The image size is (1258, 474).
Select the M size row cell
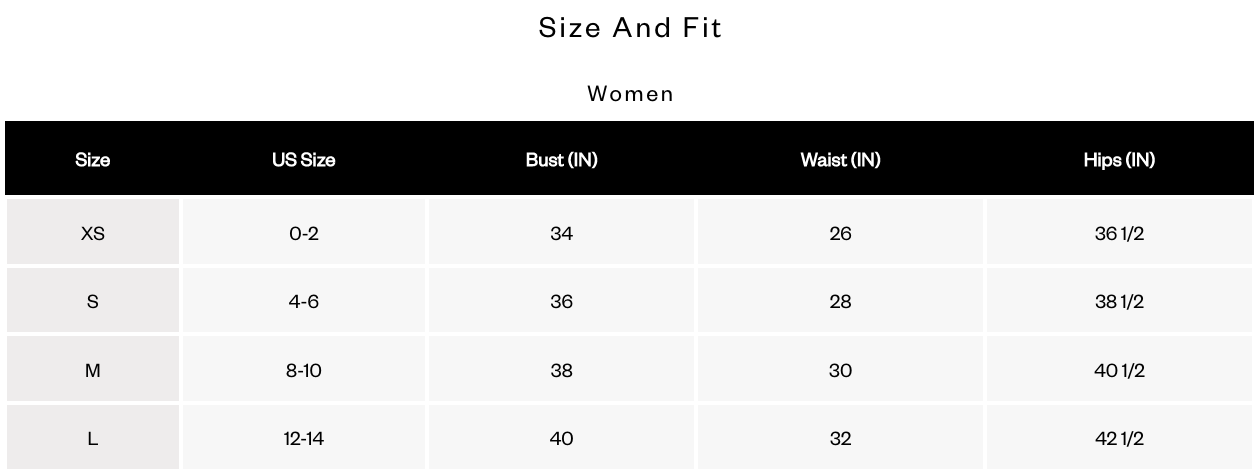[x=92, y=370]
